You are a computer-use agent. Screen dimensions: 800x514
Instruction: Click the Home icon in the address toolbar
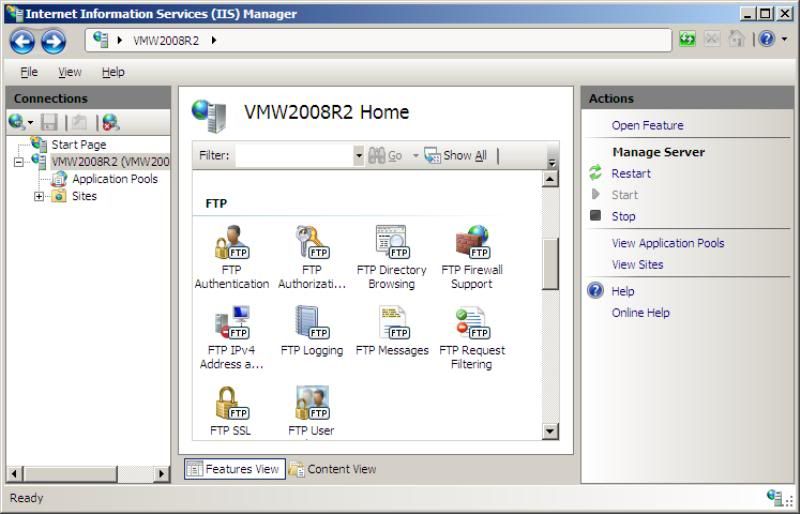(736, 39)
